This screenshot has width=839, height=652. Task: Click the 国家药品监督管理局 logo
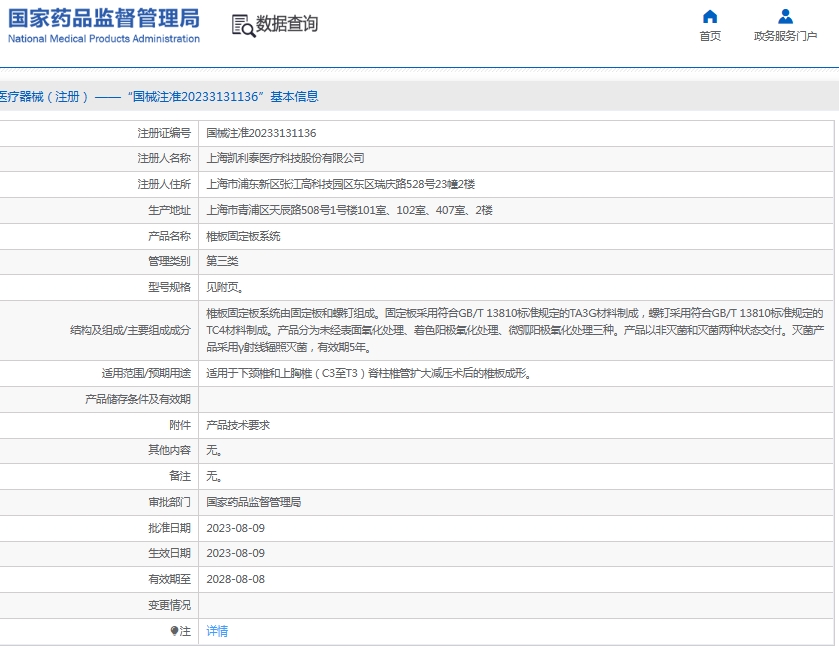pos(104,18)
